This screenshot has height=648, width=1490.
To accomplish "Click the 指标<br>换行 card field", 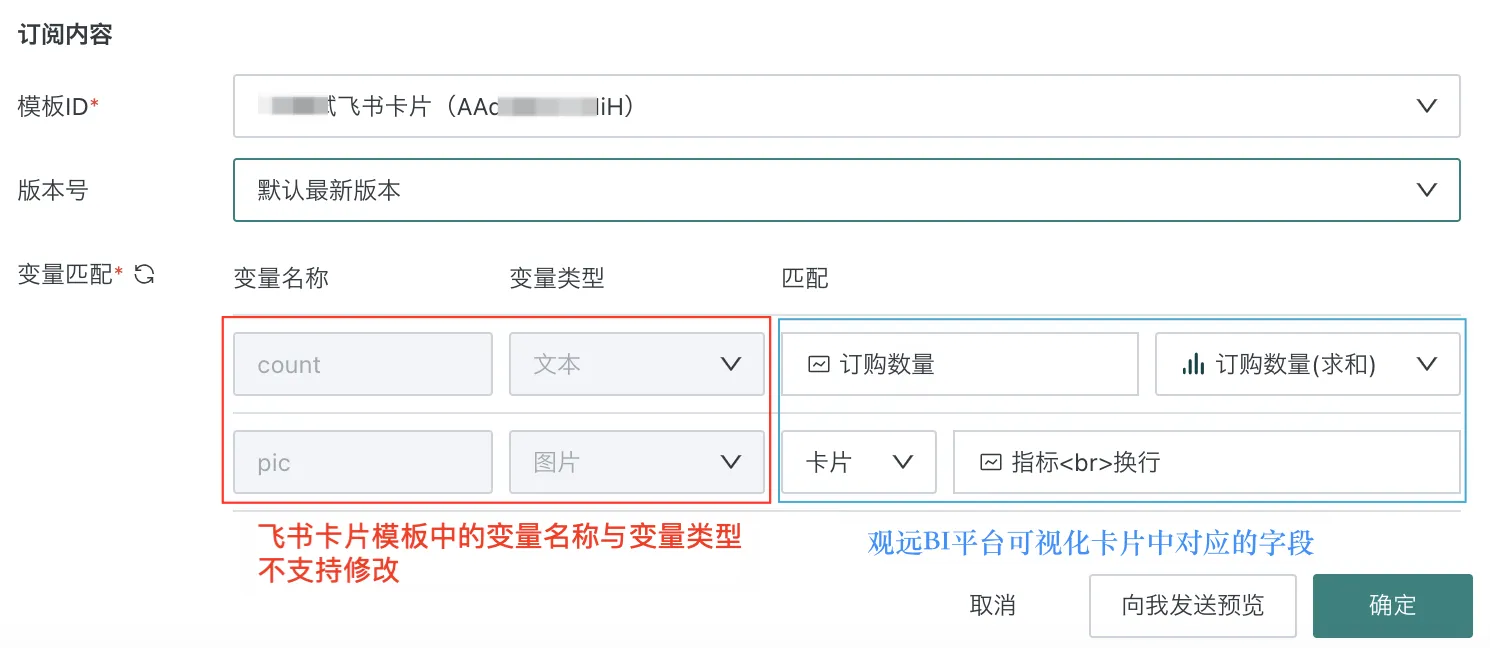I will tap(1206, 463).
